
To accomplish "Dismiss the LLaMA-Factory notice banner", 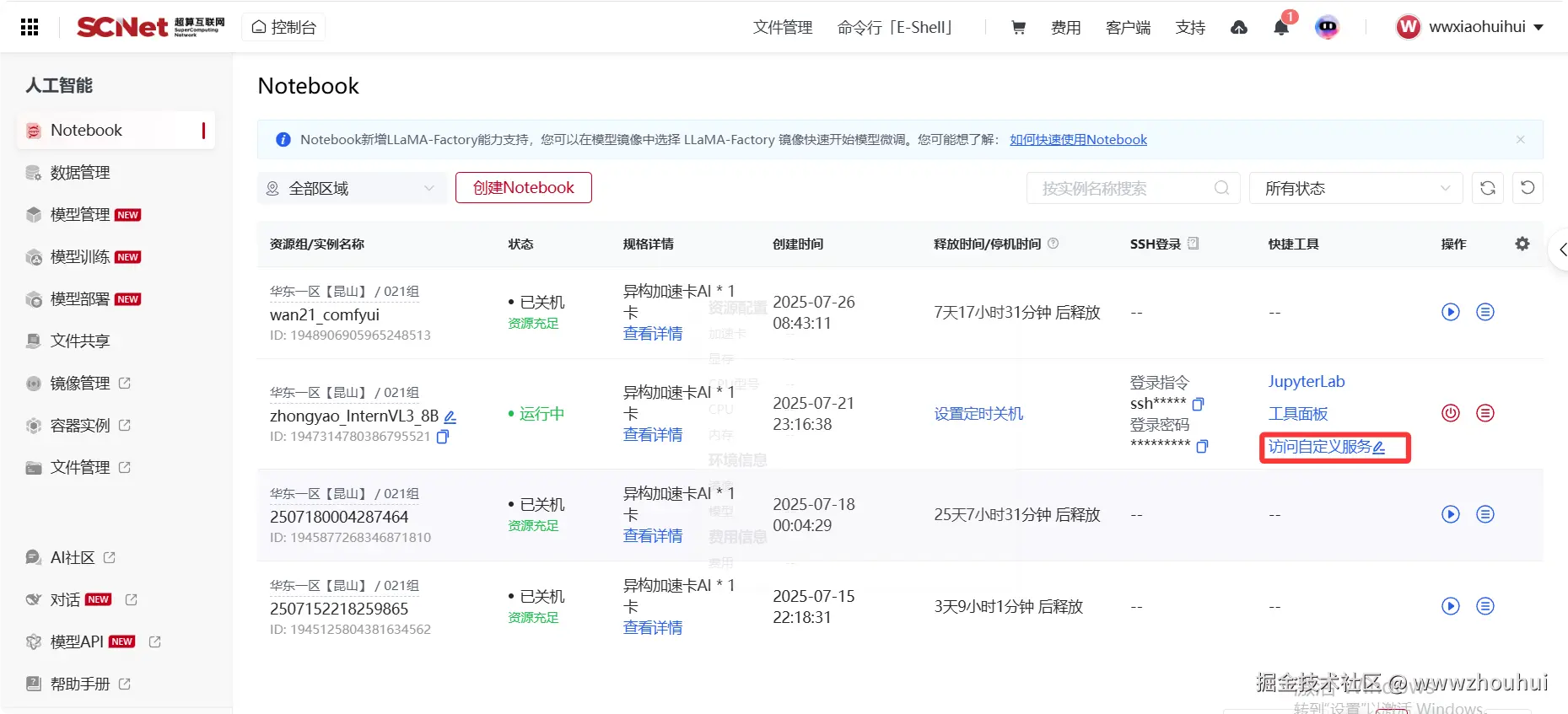I will pos(1520,140).
